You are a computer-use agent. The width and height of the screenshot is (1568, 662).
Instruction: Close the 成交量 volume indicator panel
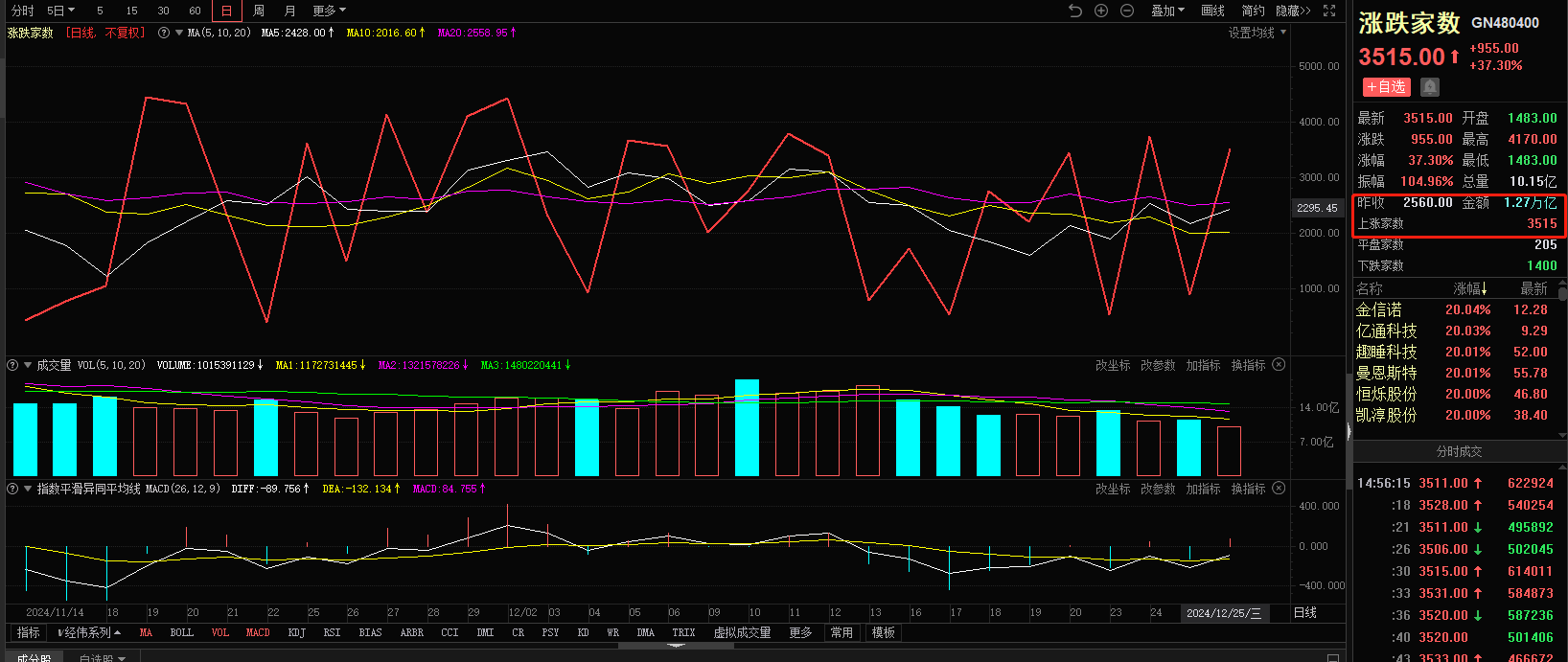tap(1279, 365)
